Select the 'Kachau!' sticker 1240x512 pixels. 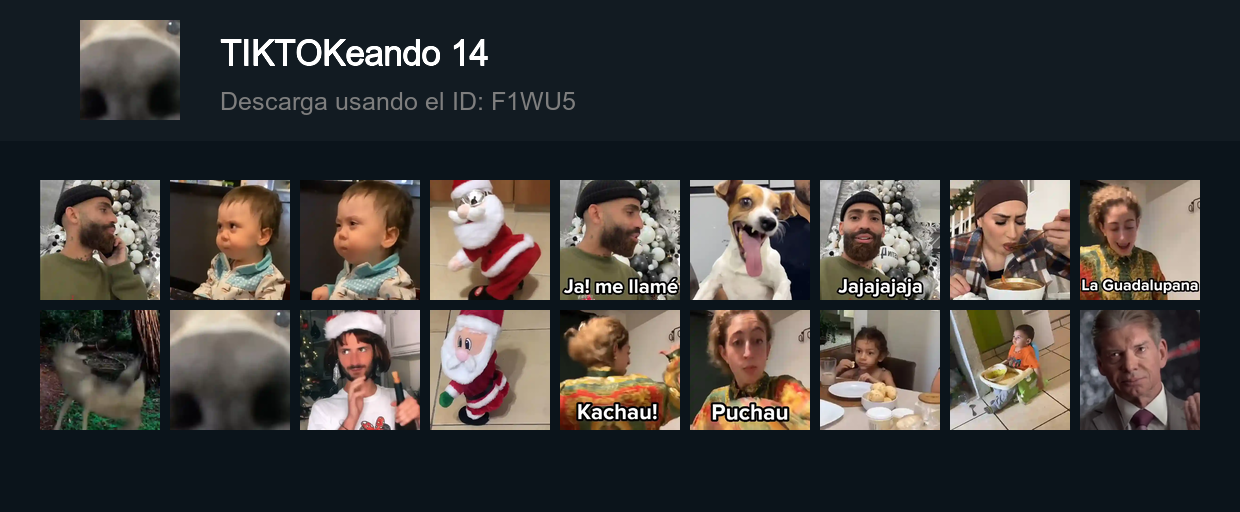[x=620, y=370]
